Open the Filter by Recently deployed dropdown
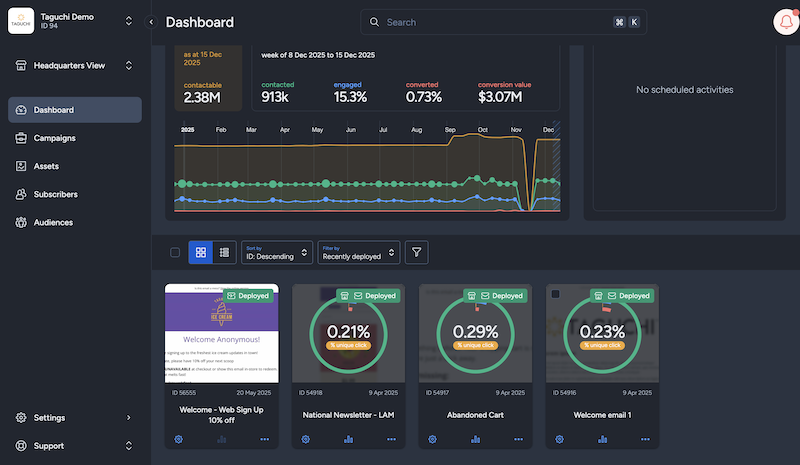800x465 pixels. (x=358, y=253)
